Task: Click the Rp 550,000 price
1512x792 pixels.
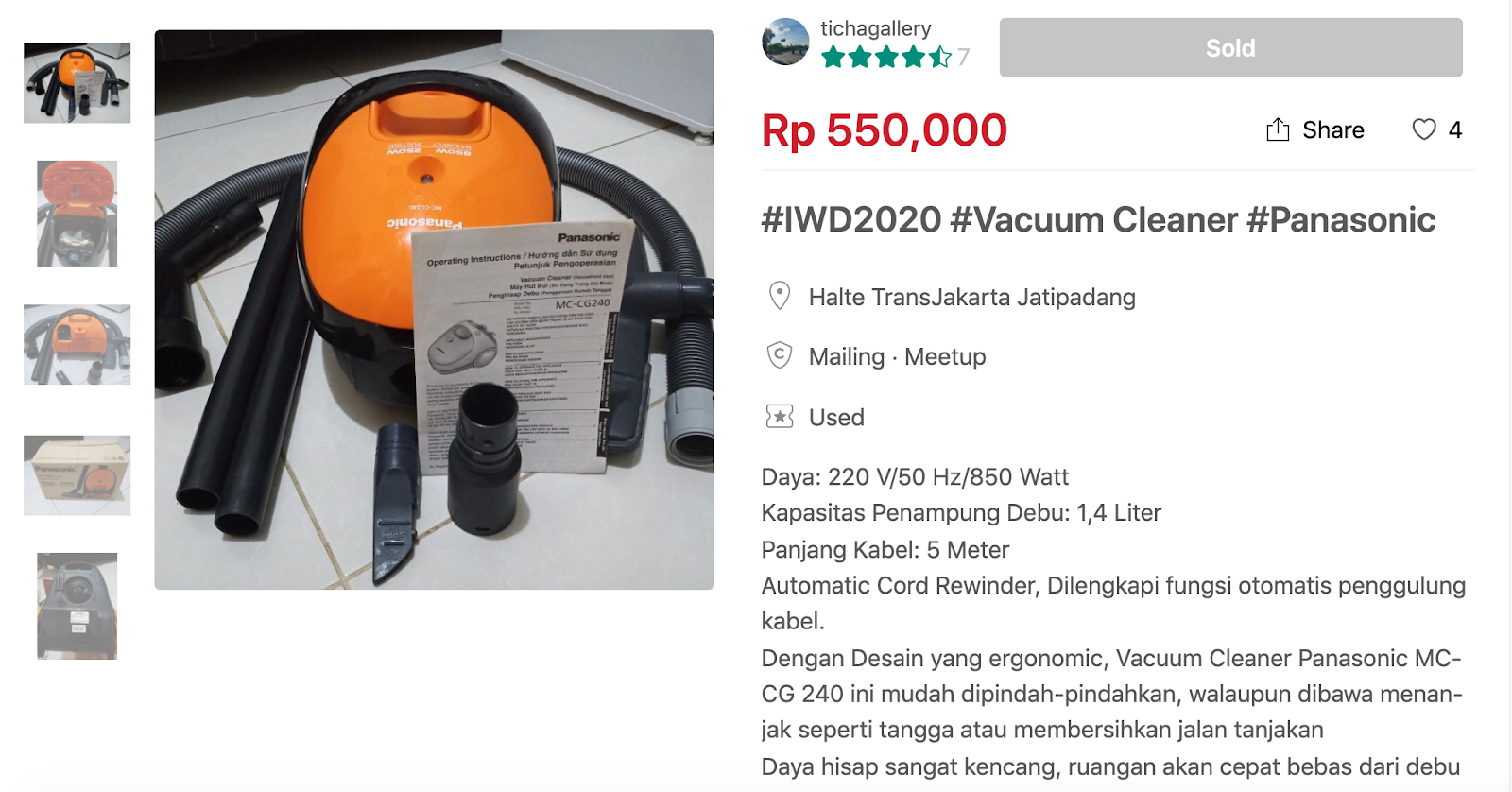Action: point(885,130)
